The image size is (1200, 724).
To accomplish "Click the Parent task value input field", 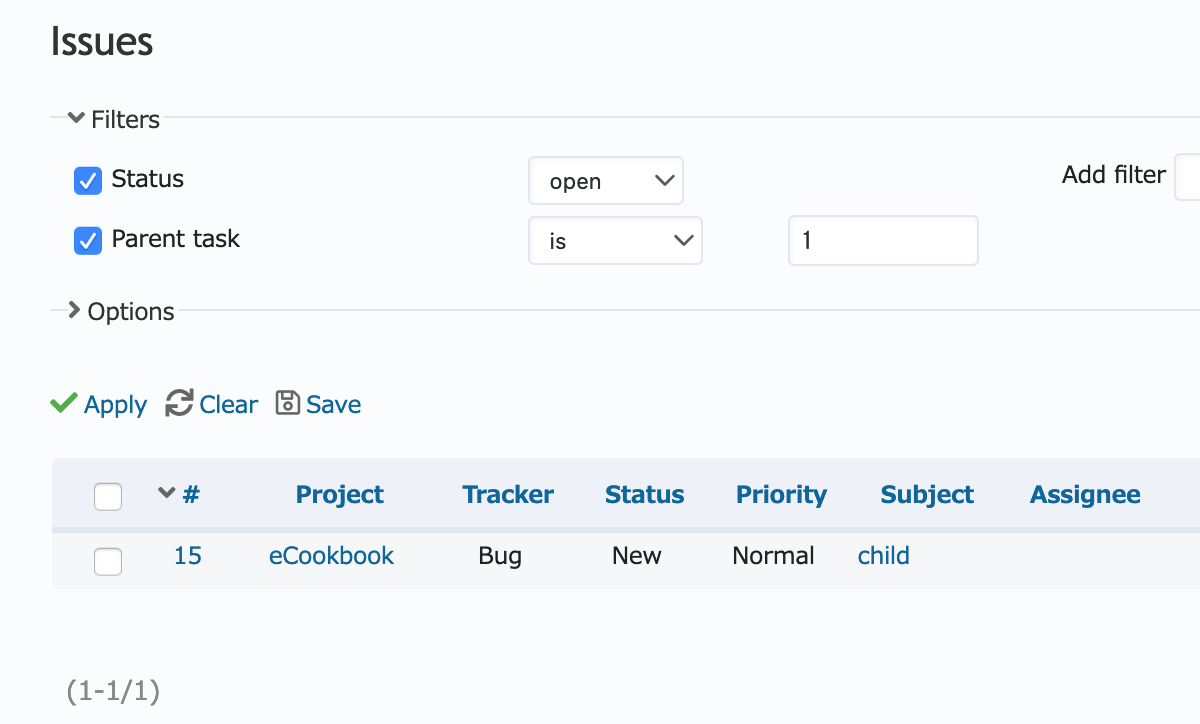I will (x=883, y=241).
